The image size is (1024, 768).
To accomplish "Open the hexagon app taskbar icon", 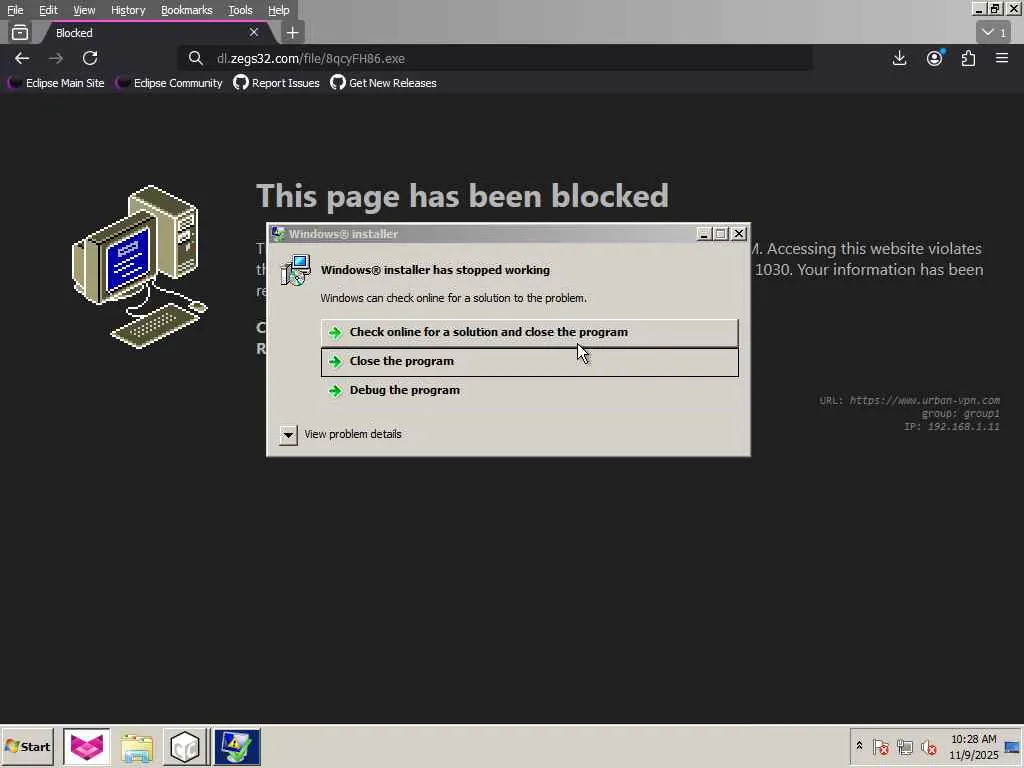I will tap(185, 746).
